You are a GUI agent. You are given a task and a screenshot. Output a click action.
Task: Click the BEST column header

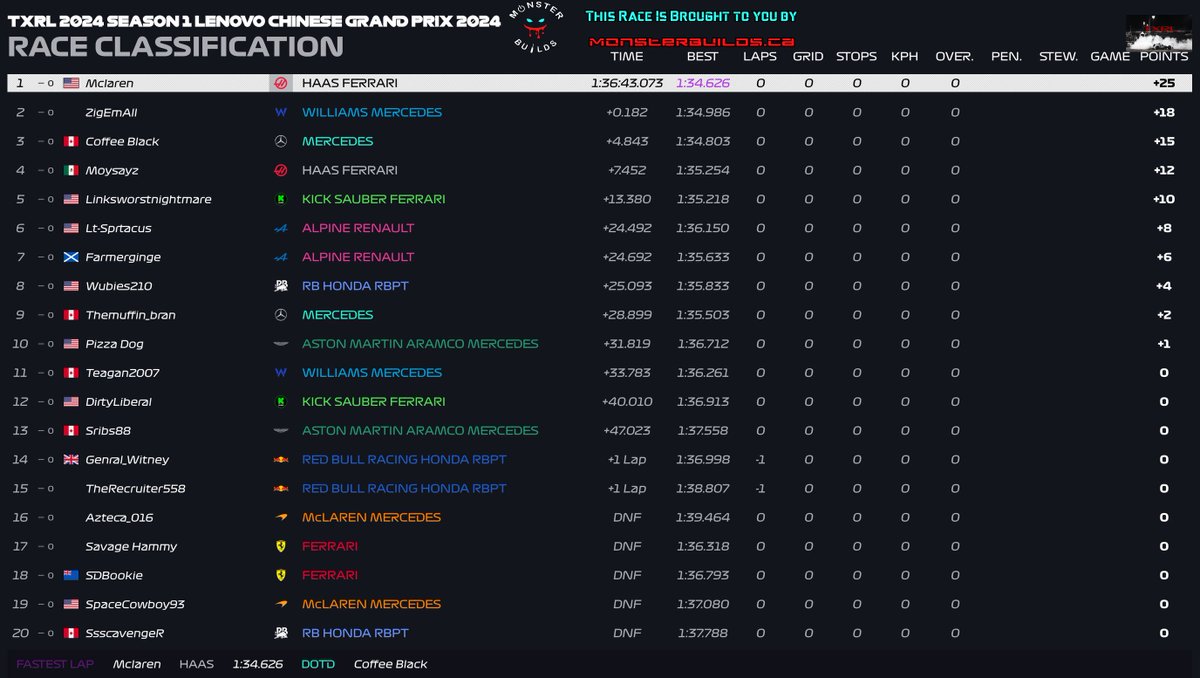pos(702,57)
